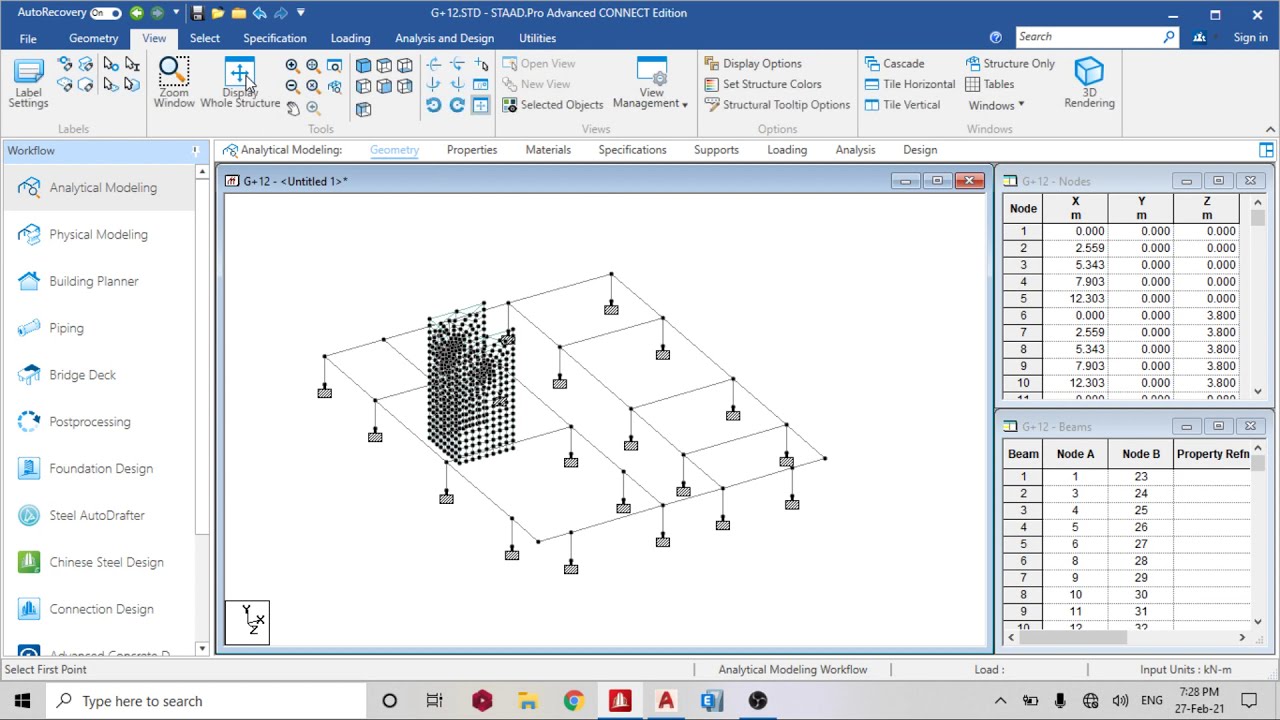Select the Supports modeling page
The width and height of the screenshot is (1280, 720).
coord(716,150)
